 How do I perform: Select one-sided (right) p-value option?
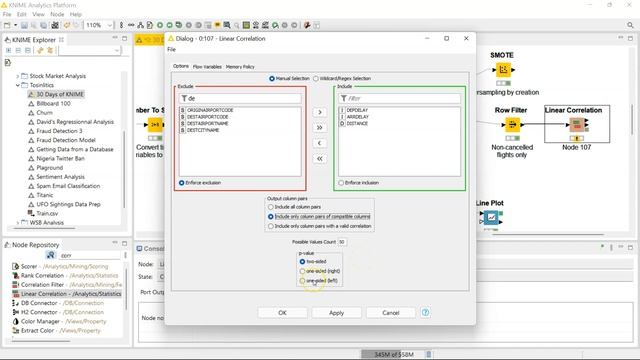point(302,271)
